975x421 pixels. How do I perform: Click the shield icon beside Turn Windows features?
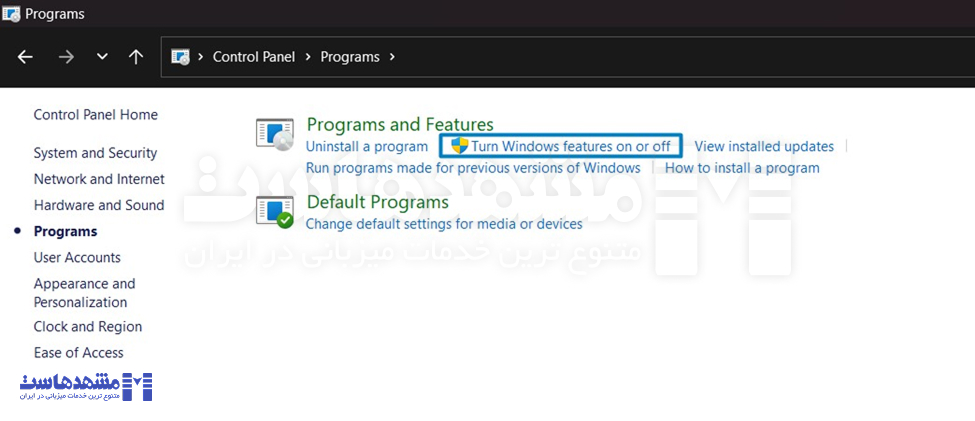point(460,146)
